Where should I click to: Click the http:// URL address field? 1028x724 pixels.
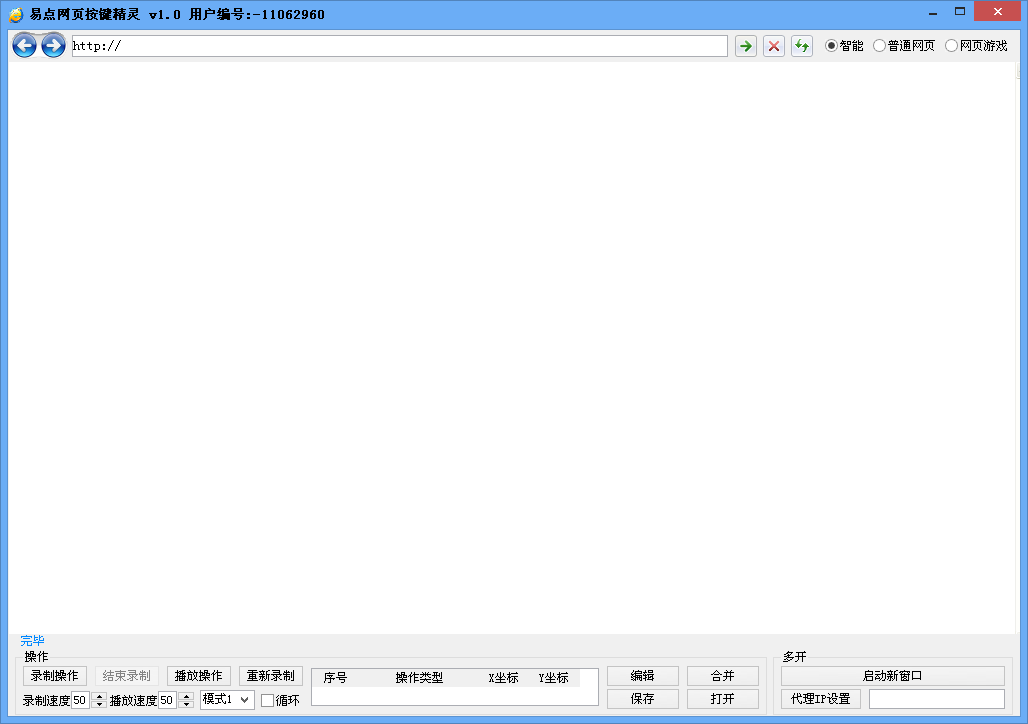(399, 46)
